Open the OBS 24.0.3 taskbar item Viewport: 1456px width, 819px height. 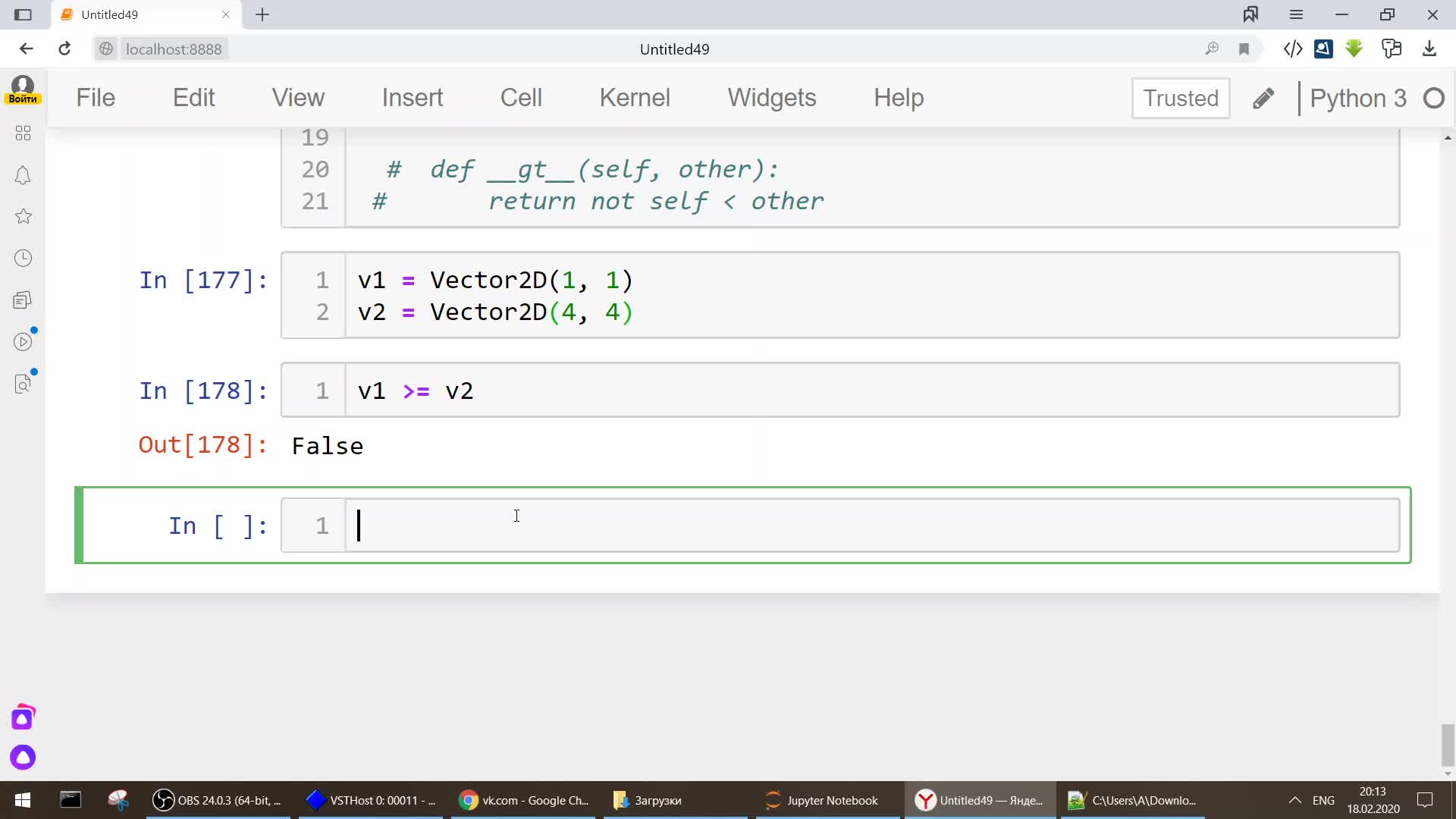coord(218,800)
